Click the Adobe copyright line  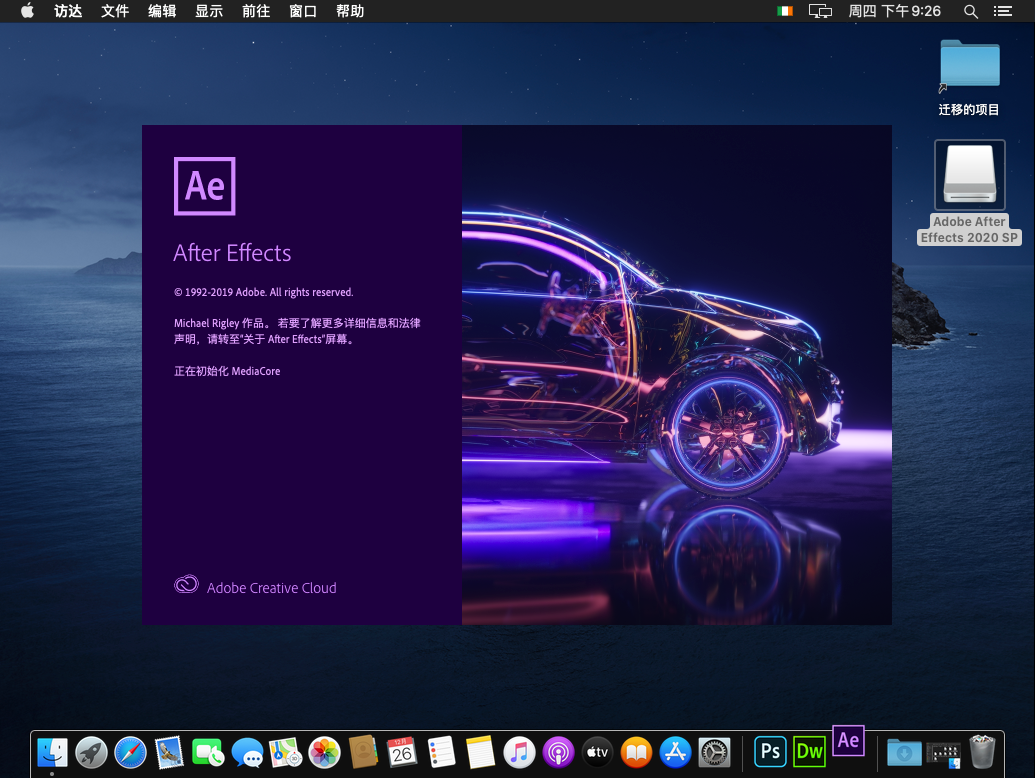[x=263, y=292]
